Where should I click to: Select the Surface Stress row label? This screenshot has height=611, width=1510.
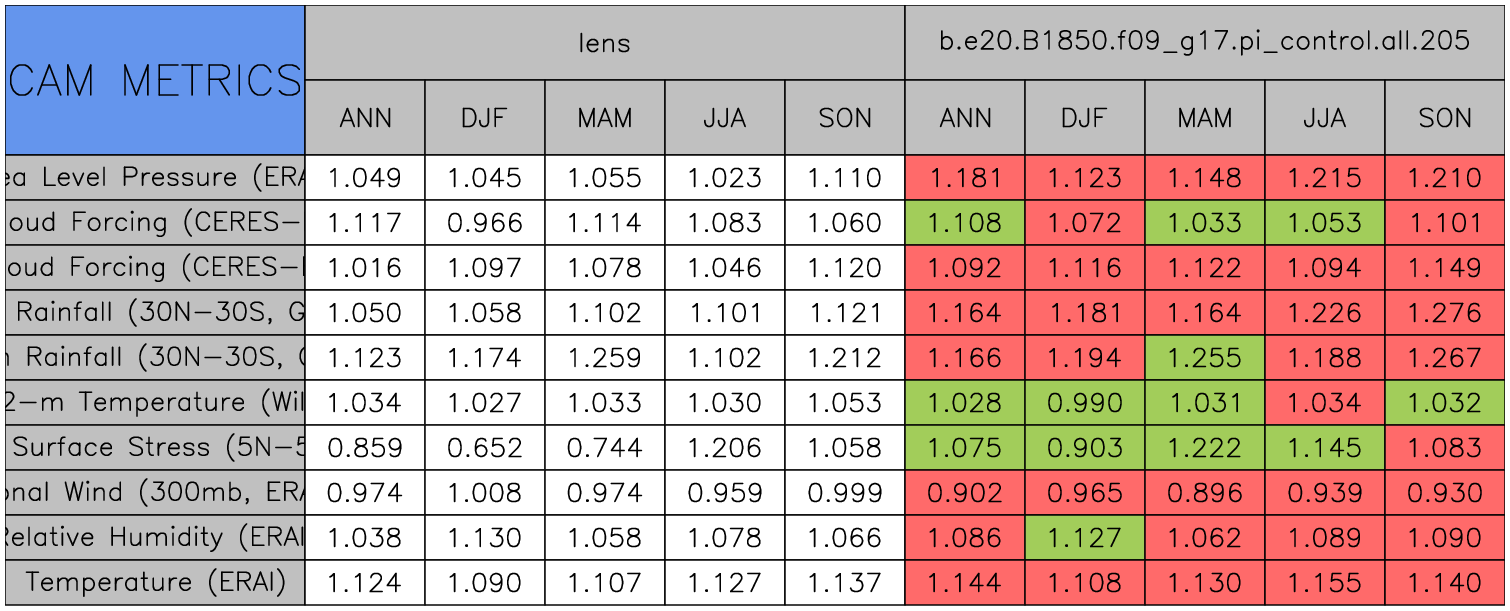pyautogui.click(x=155, y=447)
